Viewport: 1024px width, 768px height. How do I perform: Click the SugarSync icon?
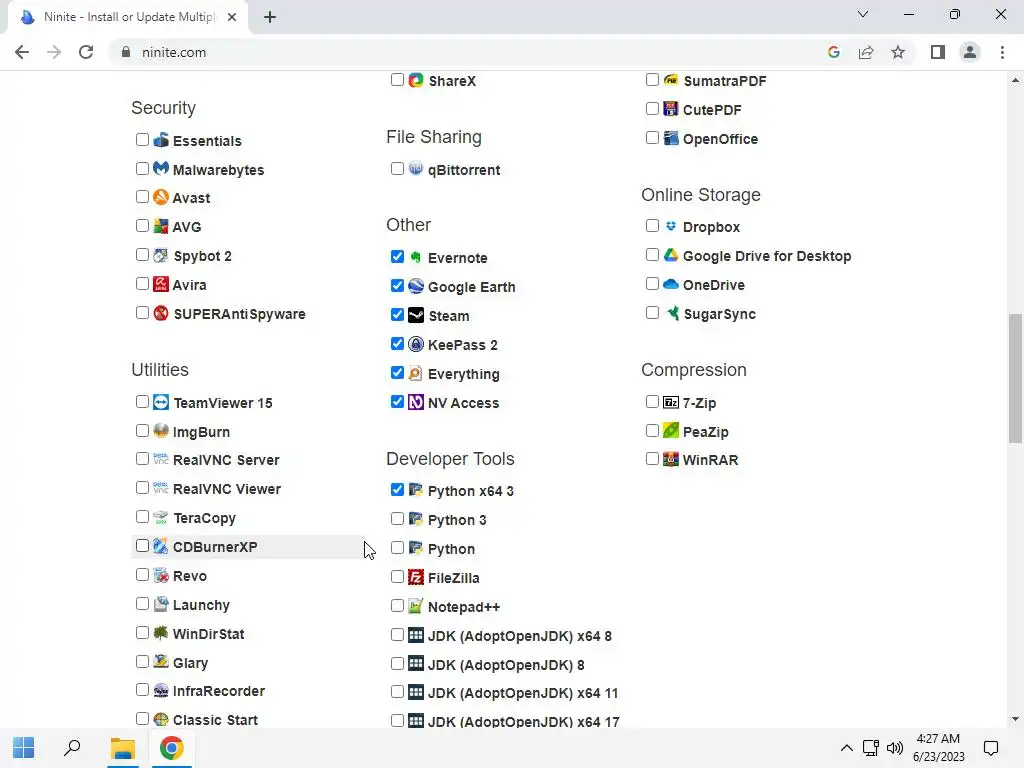coord(671,313)
